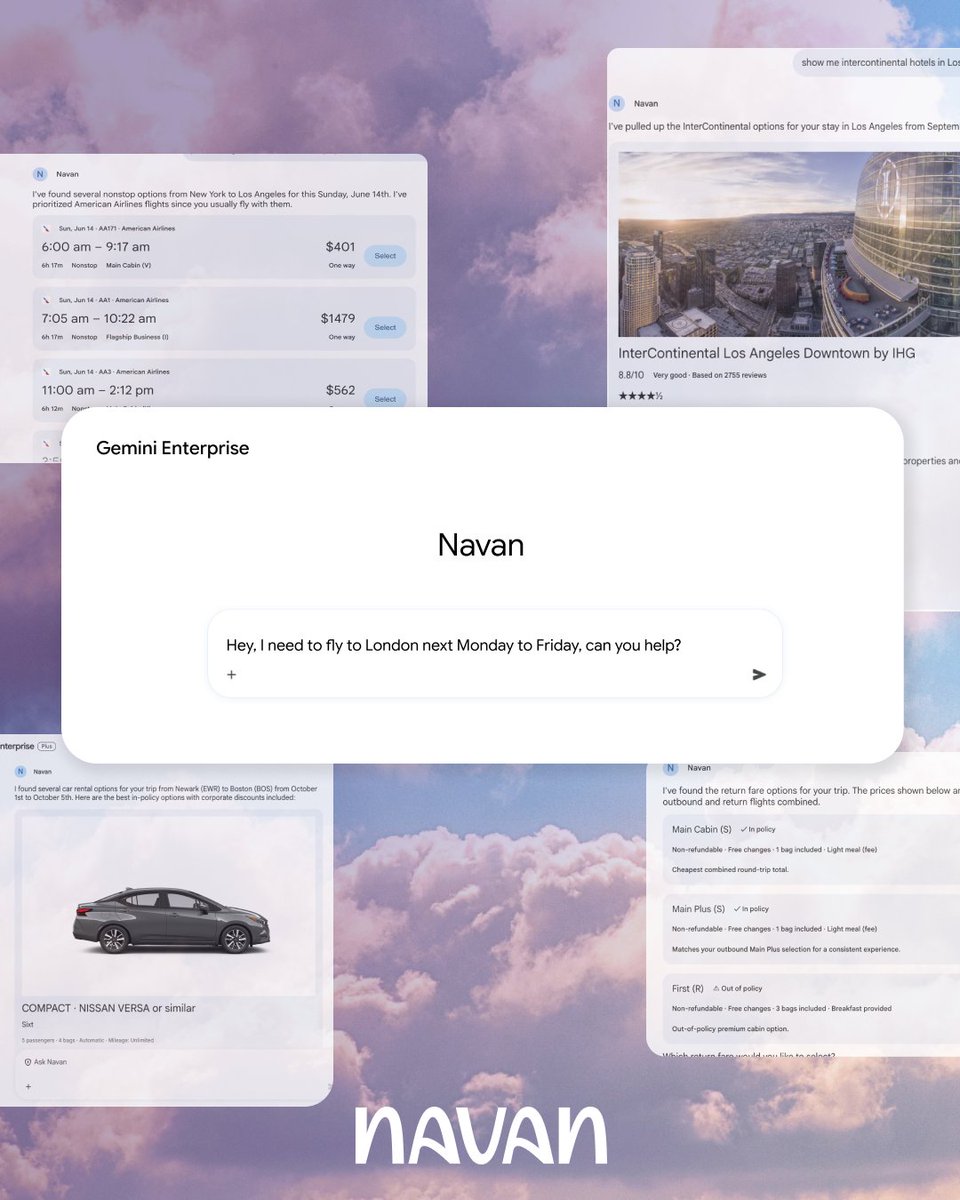Open InterContinental Los Angeles Downtown by IHG title

(x=767, y=353)
